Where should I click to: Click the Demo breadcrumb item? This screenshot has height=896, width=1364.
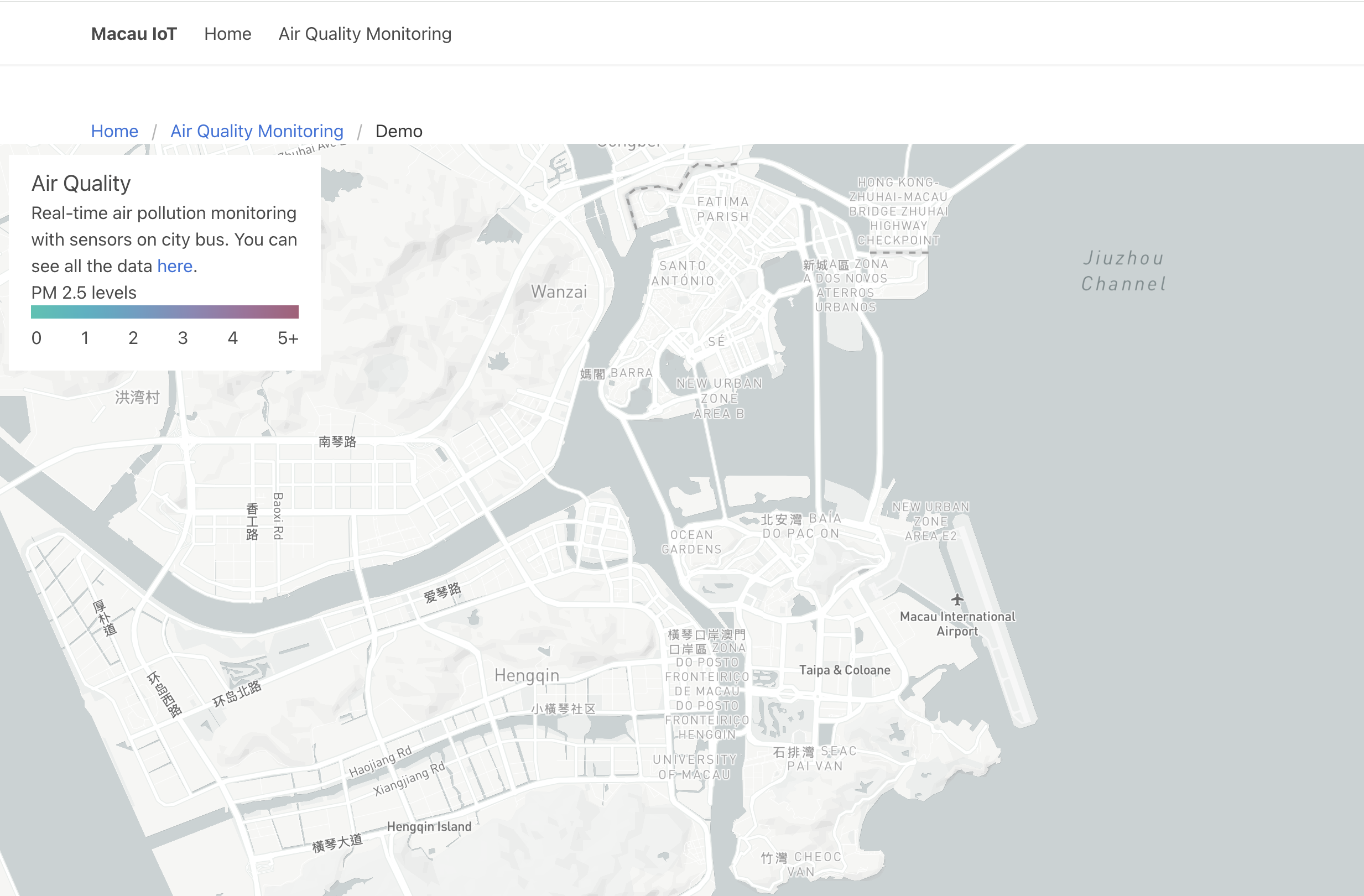[x=399, y=131]
